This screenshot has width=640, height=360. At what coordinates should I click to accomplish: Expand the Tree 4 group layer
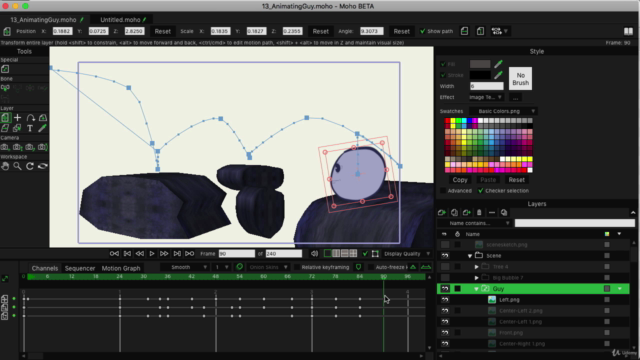click(x=476, y=267)
